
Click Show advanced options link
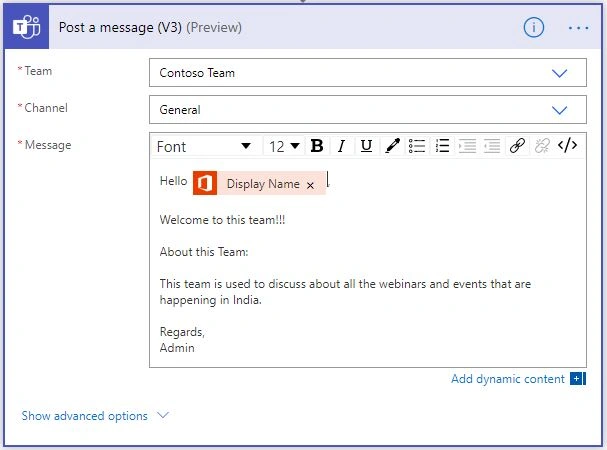[84, 416]
